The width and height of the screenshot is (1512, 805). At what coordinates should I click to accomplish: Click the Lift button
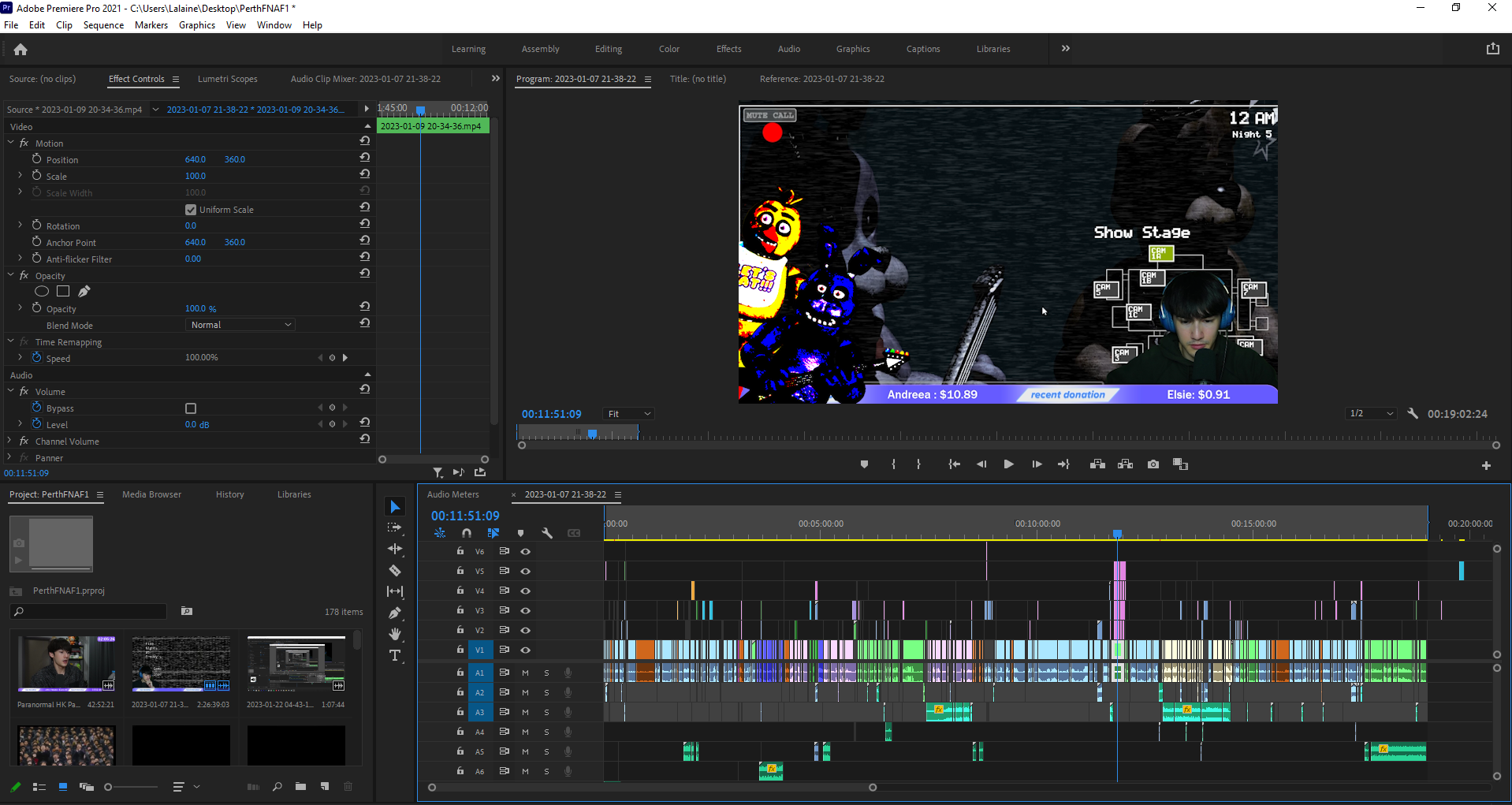tap(1097, 464)
